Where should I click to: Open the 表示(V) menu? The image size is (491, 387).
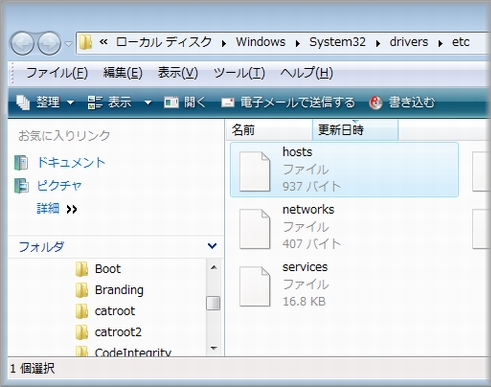click(x=178, y=73)
